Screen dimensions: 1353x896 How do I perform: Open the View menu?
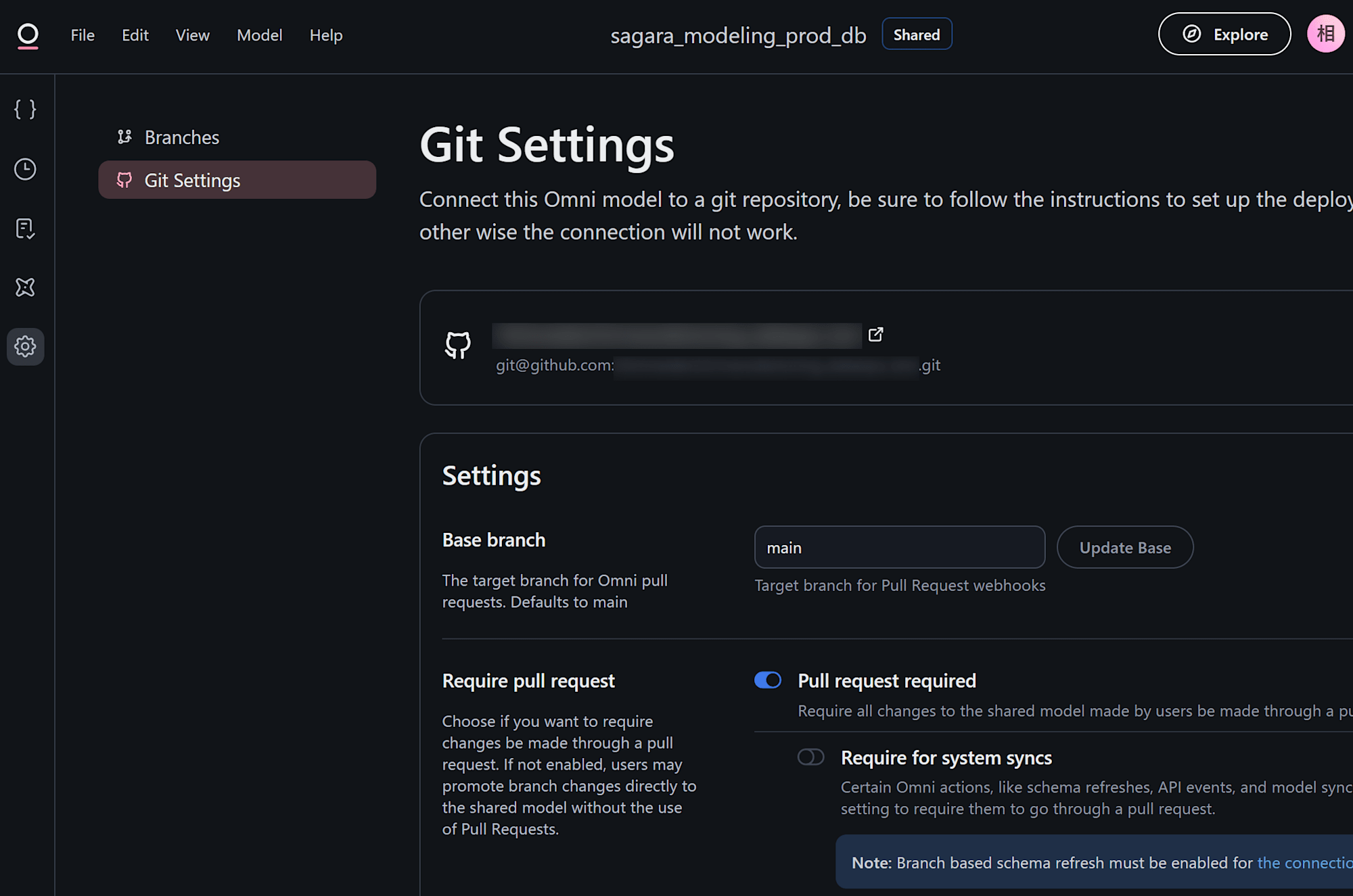click(x=192, y=35)
